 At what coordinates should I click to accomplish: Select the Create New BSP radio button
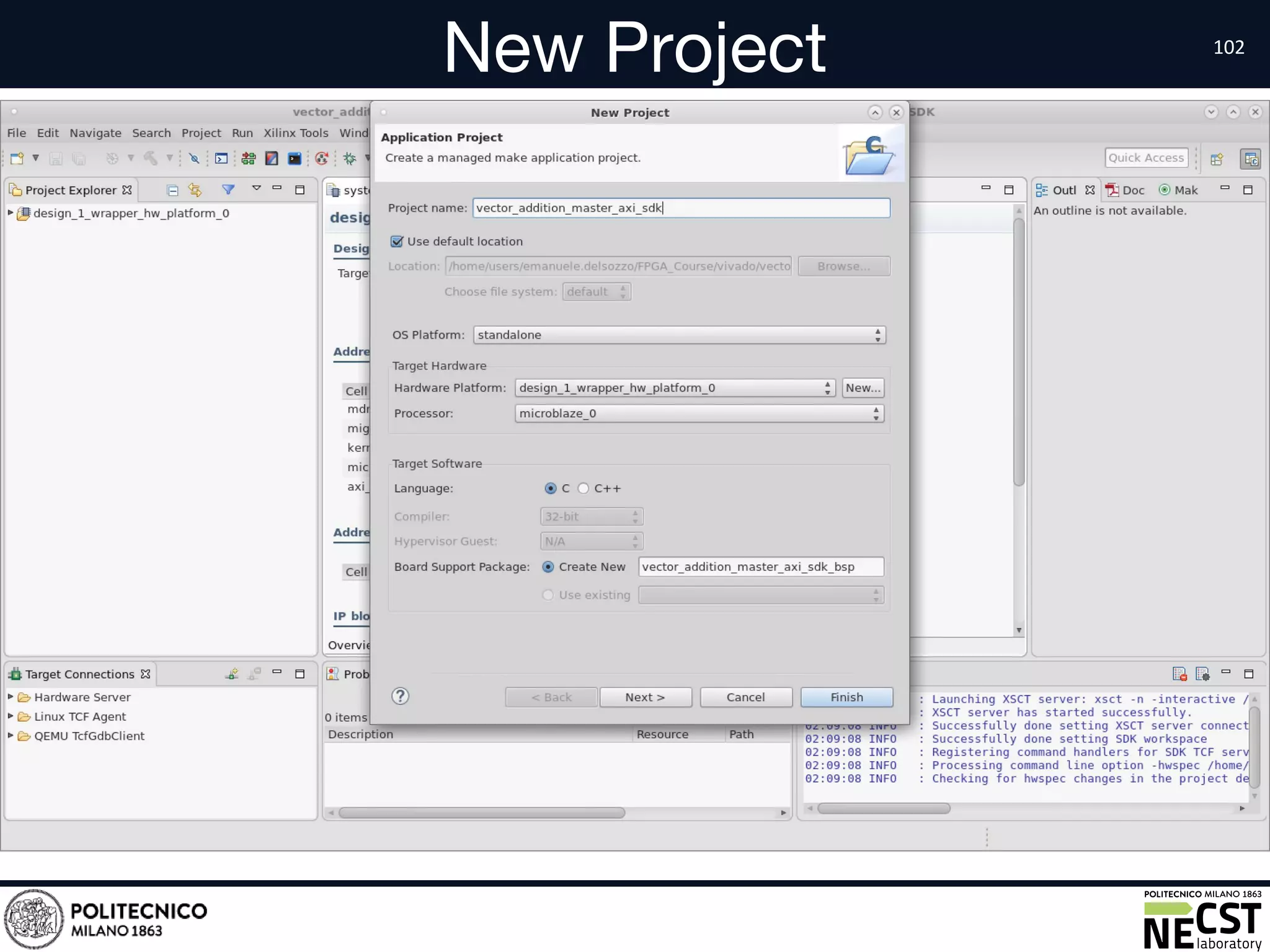click(548, 567)
